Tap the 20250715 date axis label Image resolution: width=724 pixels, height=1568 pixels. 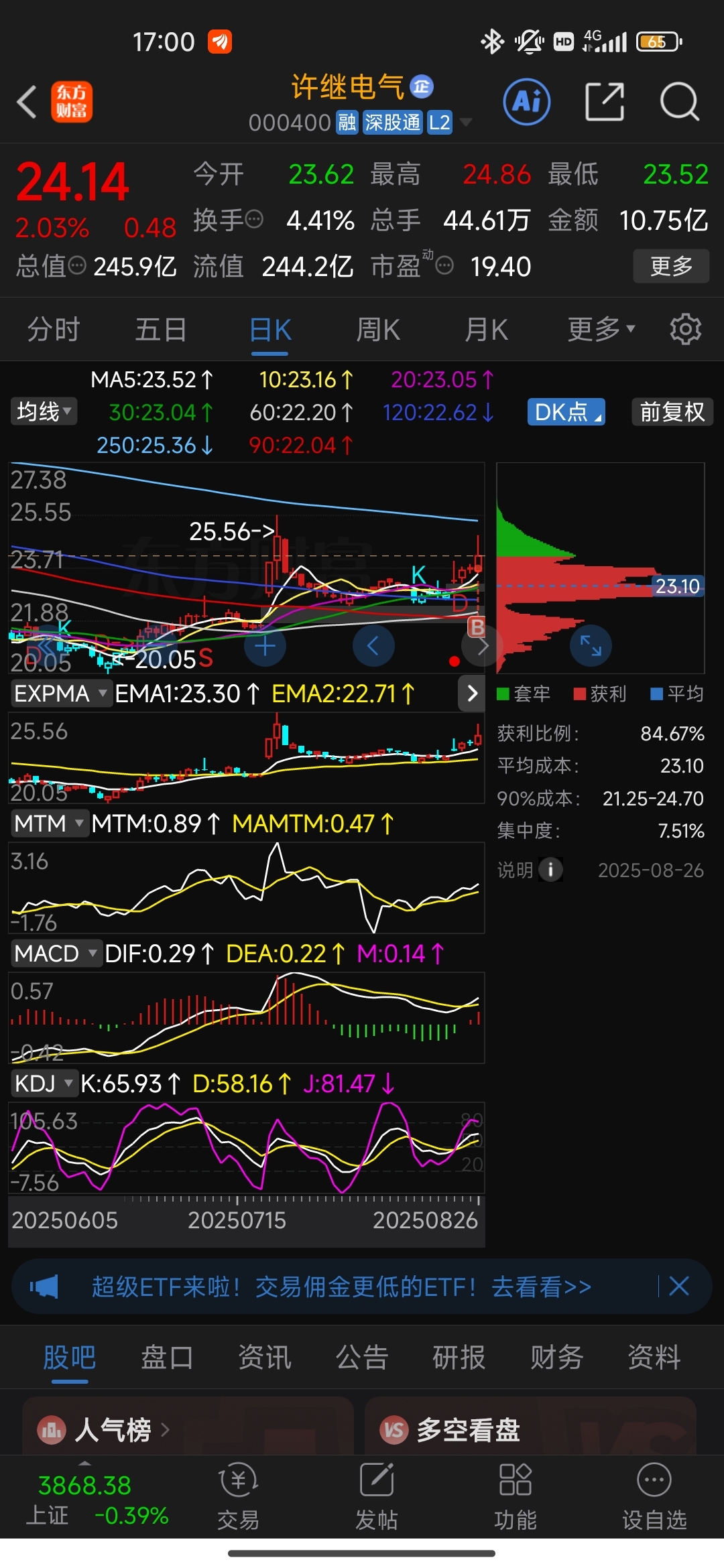pos(237,1220)
